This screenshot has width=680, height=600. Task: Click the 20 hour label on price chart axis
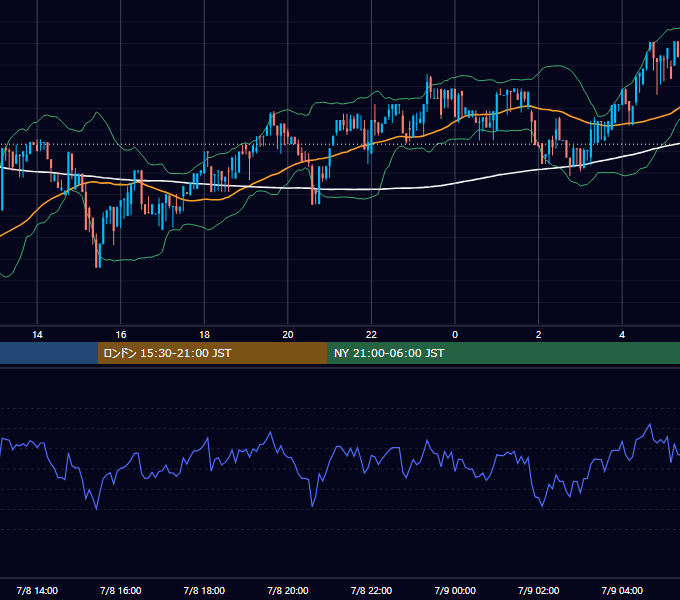(x=288, y=335)
